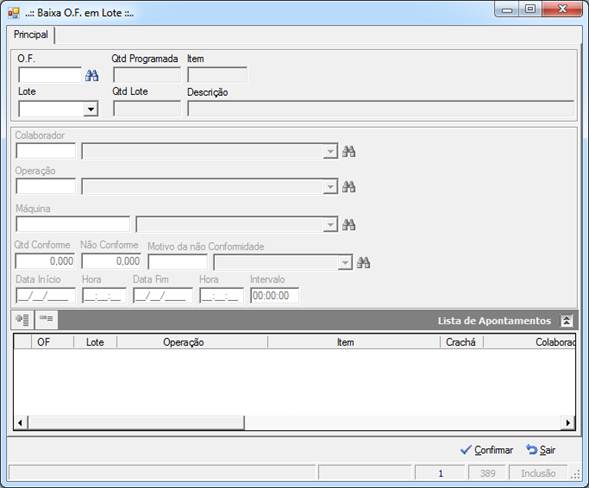Focus the Motivo da não Conformidade code field
Screen dimensions: 589x488
click(178, 262)
